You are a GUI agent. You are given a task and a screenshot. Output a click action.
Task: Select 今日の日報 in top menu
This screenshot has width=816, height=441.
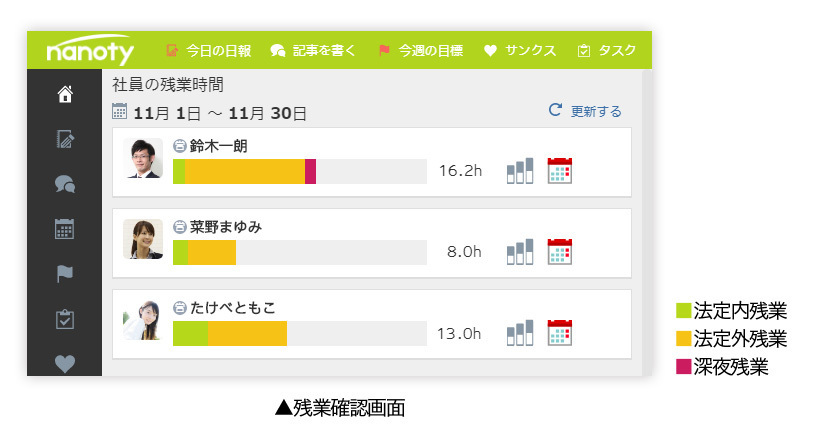[209, 51]
